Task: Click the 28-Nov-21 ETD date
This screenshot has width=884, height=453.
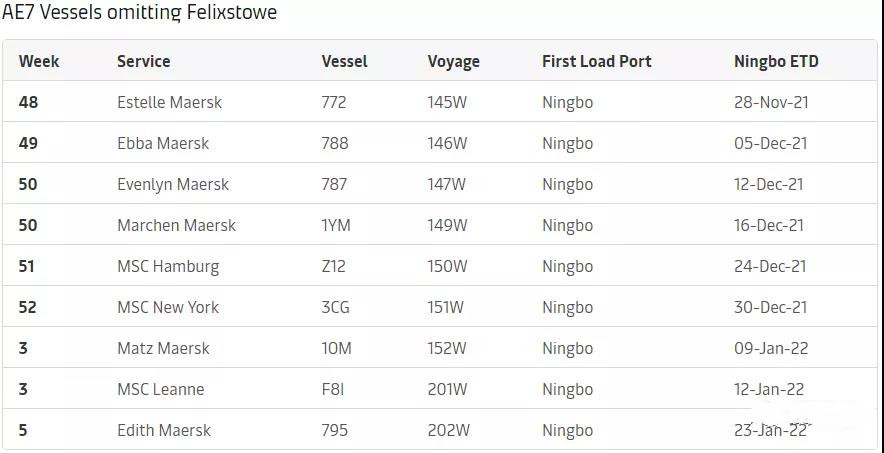Action: point(771,102)
